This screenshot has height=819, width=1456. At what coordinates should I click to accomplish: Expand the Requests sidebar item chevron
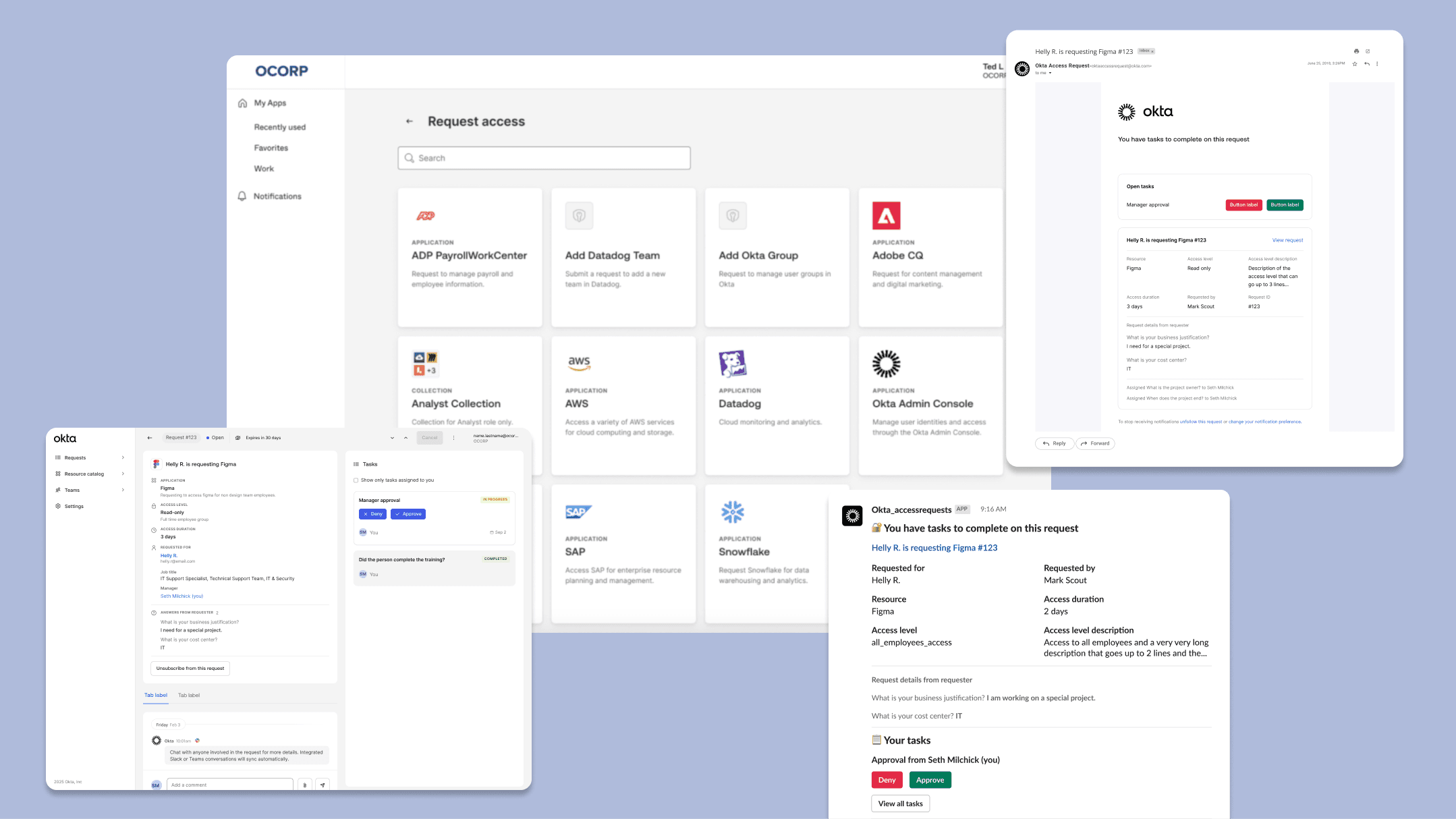(x=123, y=457)
